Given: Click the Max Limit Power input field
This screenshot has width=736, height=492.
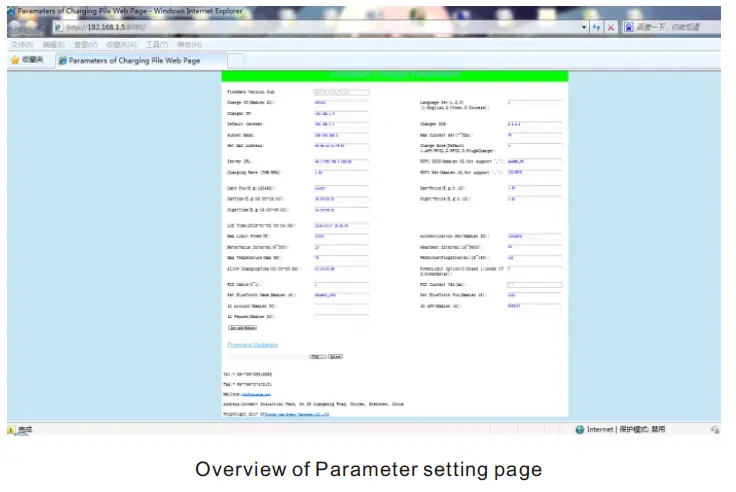Looking at the screenshot, I should pos(341,236).
